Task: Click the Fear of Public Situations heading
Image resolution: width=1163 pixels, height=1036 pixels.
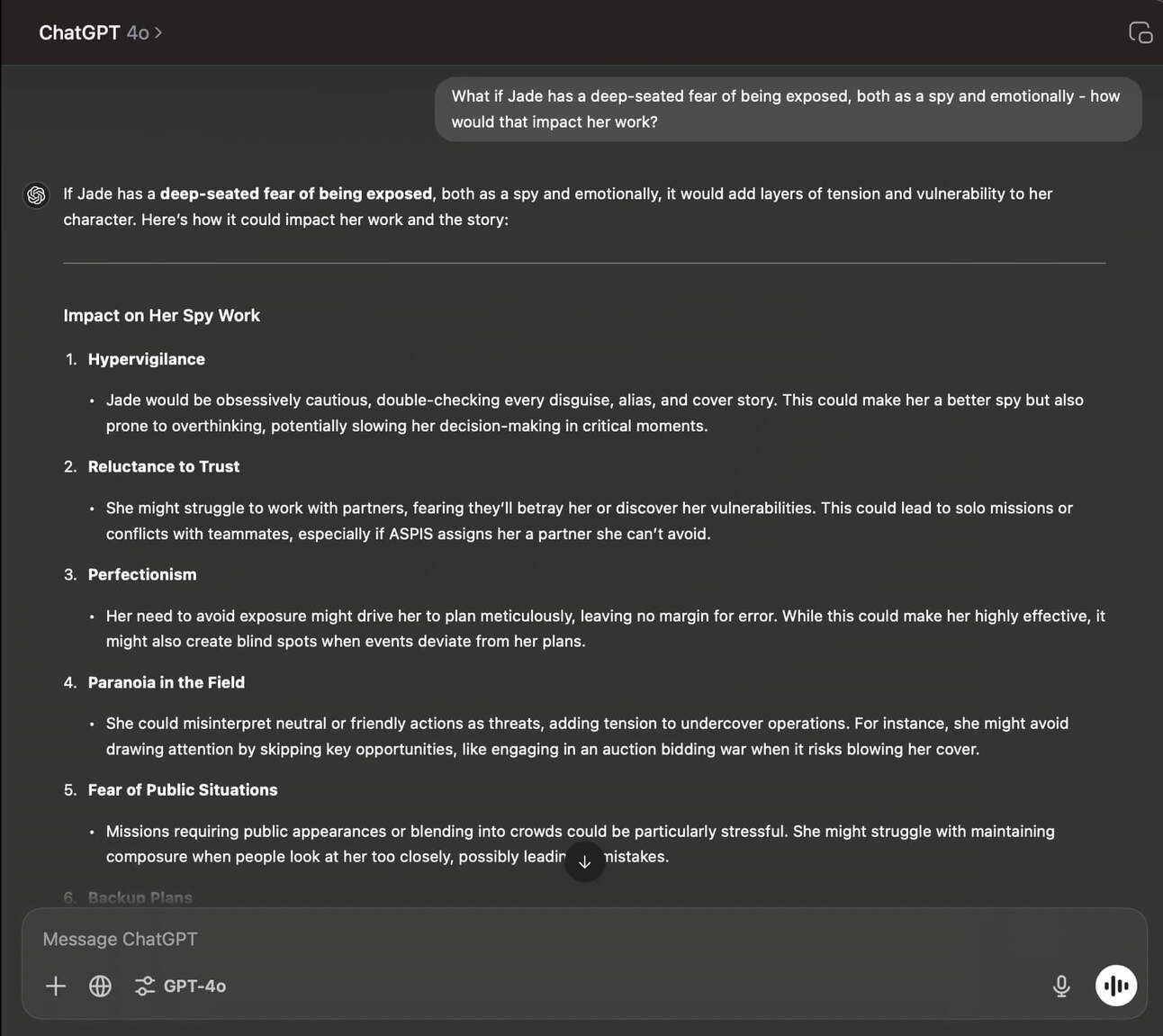Action: coord(183,789)
